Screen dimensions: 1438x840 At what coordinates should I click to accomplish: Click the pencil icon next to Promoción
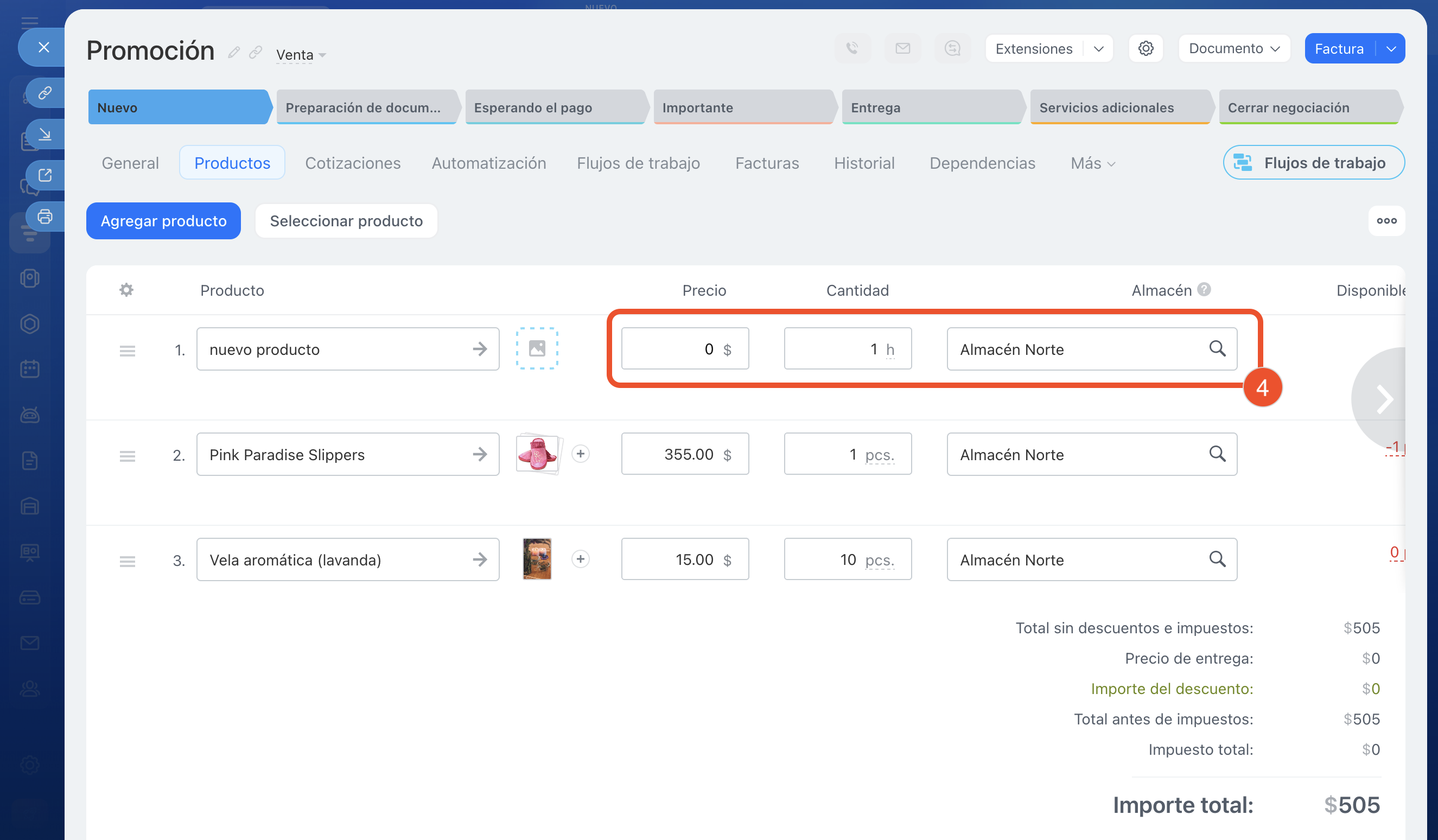coord(233,53)
